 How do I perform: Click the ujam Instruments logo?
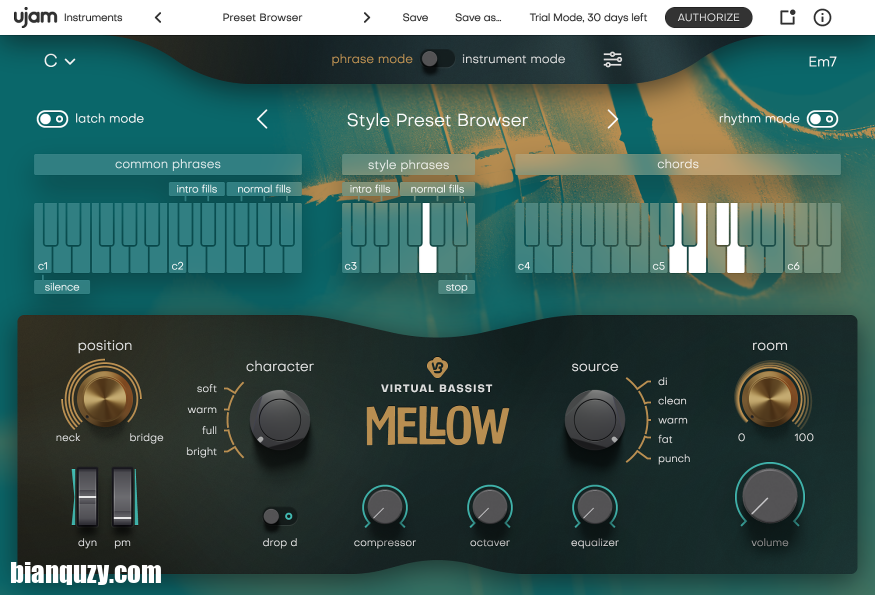coord(68,17)
